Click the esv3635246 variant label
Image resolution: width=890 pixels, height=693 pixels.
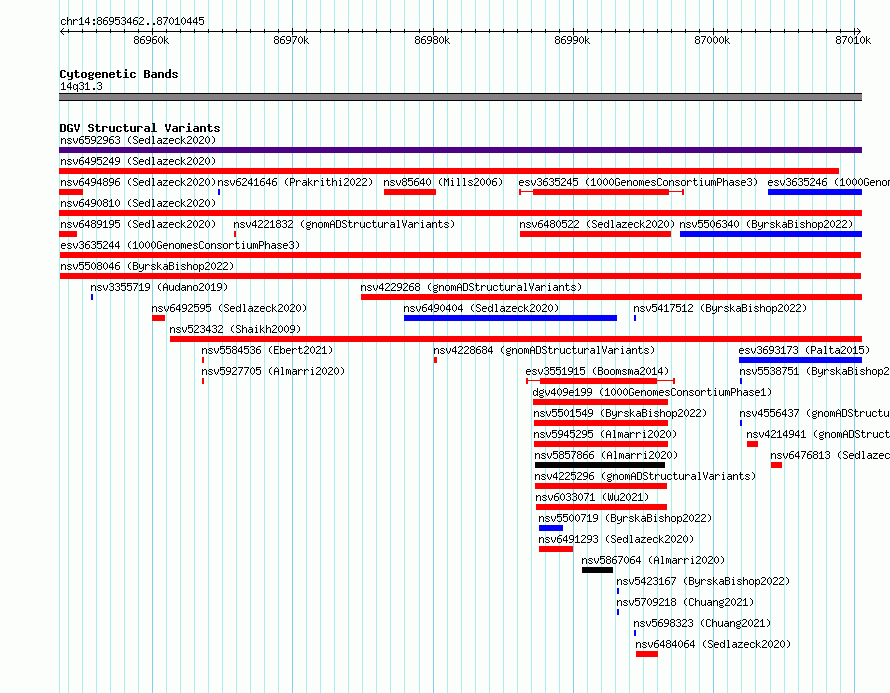(828, 182)
